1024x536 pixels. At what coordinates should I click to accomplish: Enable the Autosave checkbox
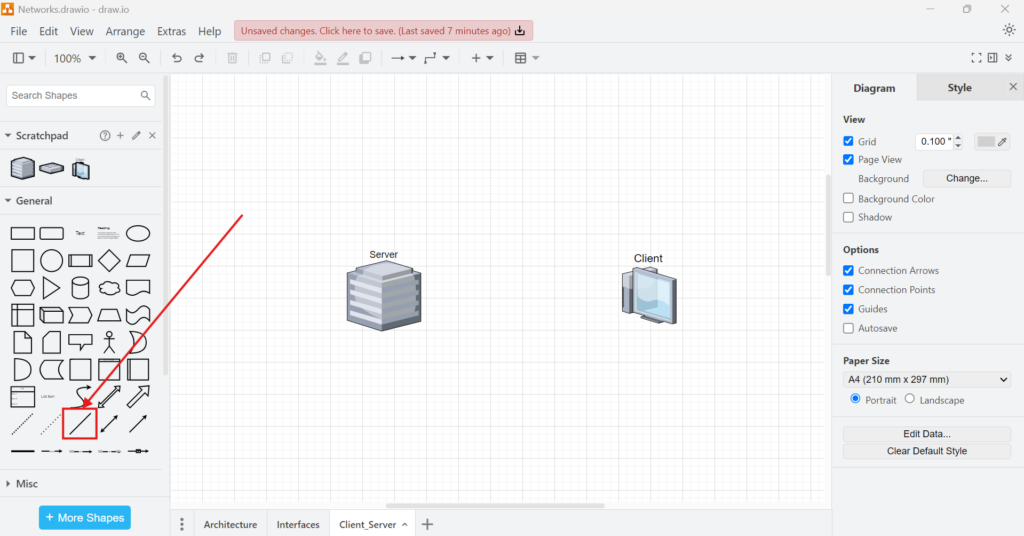pyautogui.click(x=849, y=328)
